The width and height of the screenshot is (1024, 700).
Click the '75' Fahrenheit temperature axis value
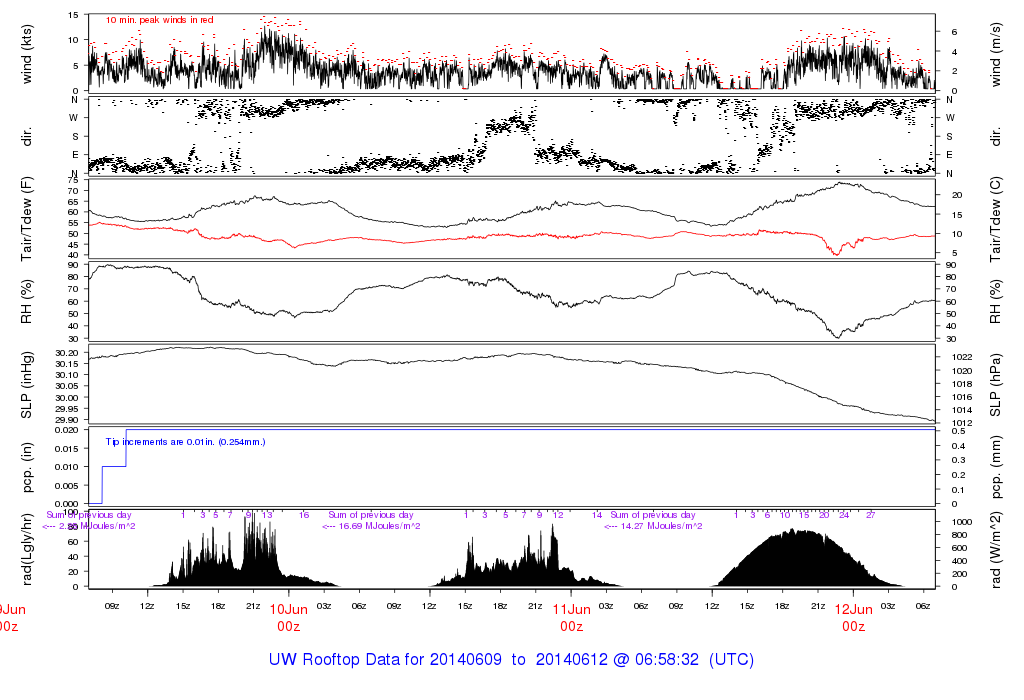tap(73, 180)
